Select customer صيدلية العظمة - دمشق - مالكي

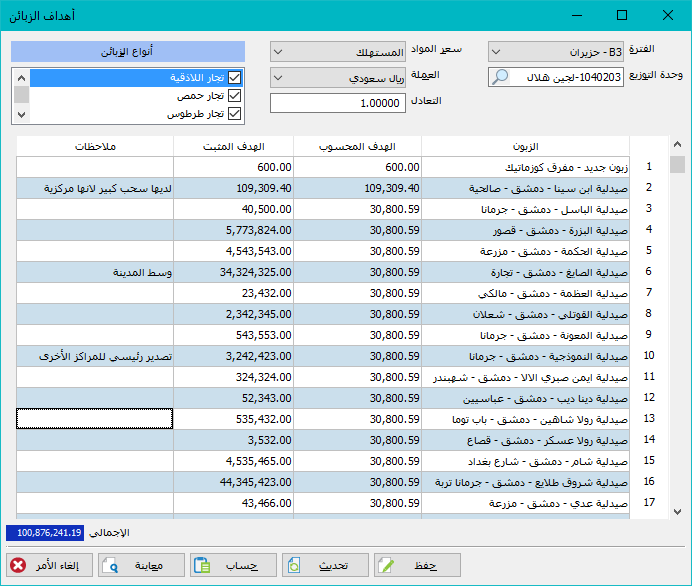tap(525, 293)
